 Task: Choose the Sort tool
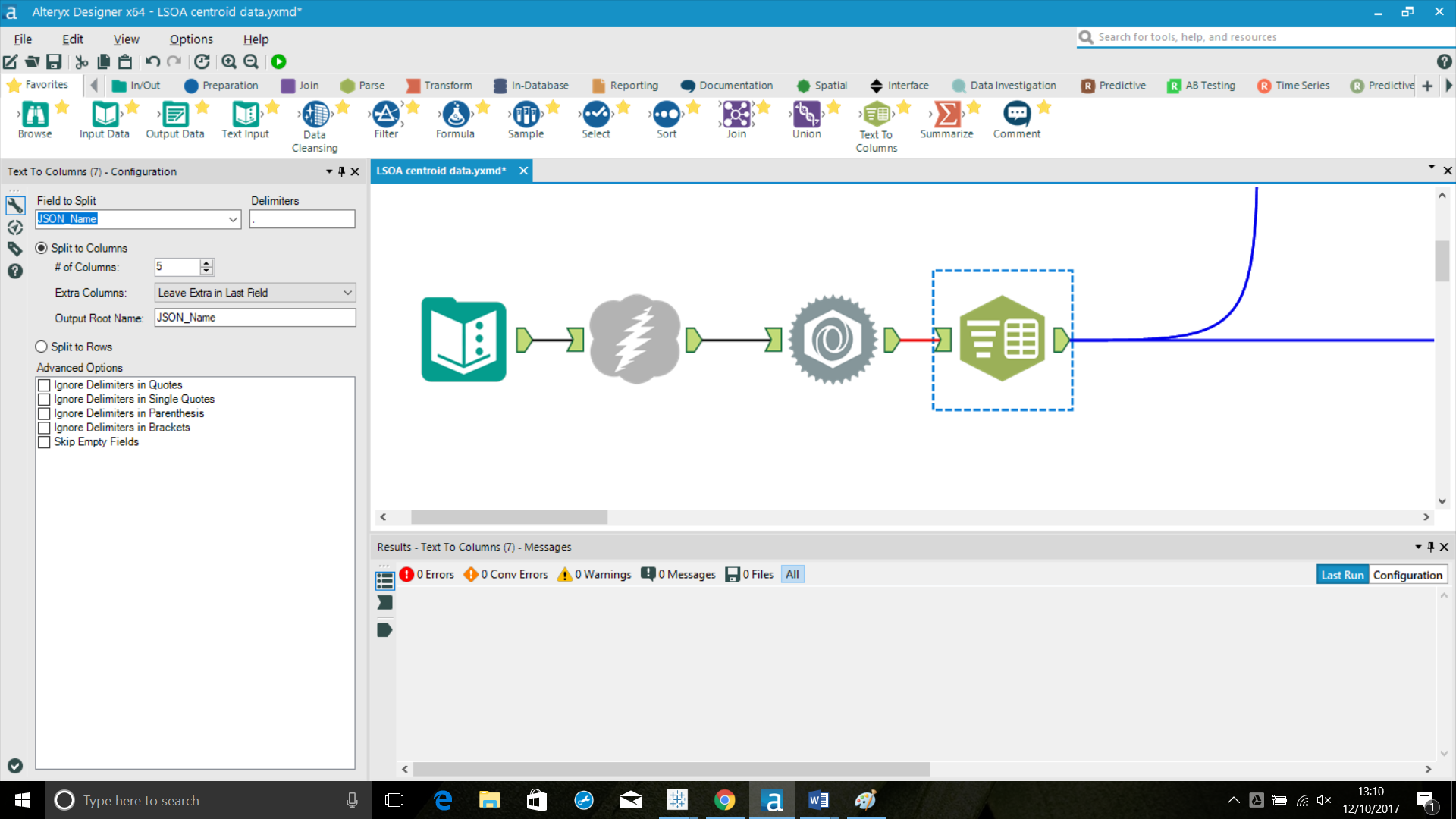pyautogui.click(x=667, y=120)
